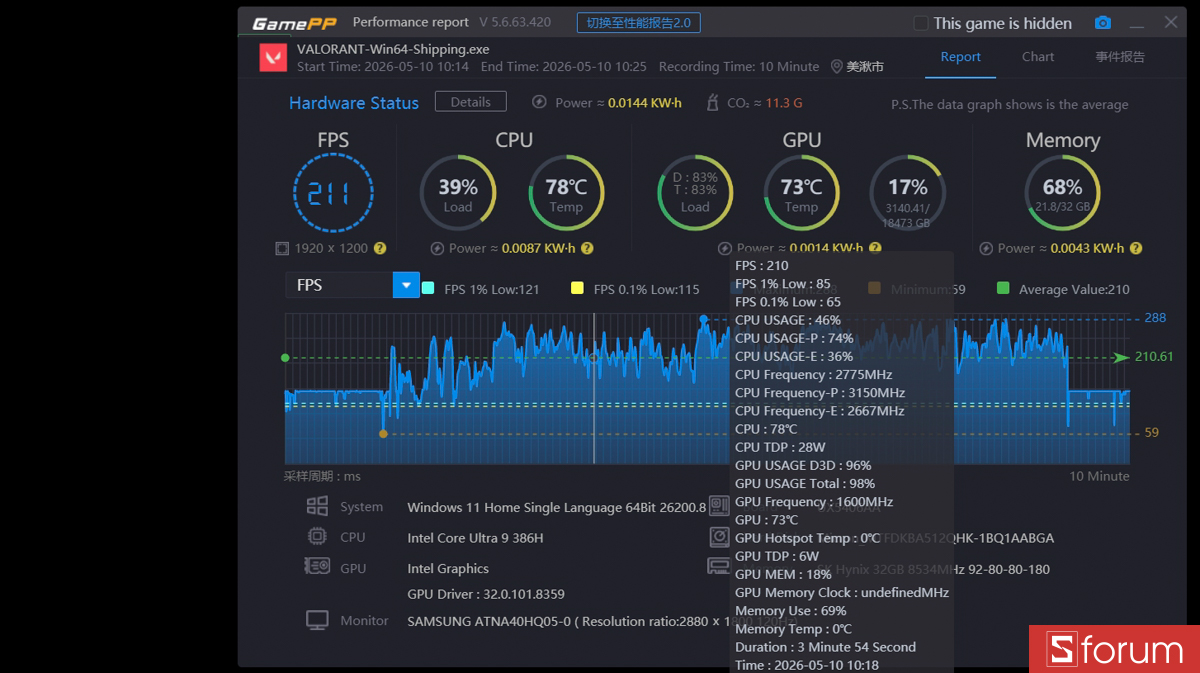The image size is (1200, 673).
Task: Click the Intel Graphics text
Action: [448, 568]
